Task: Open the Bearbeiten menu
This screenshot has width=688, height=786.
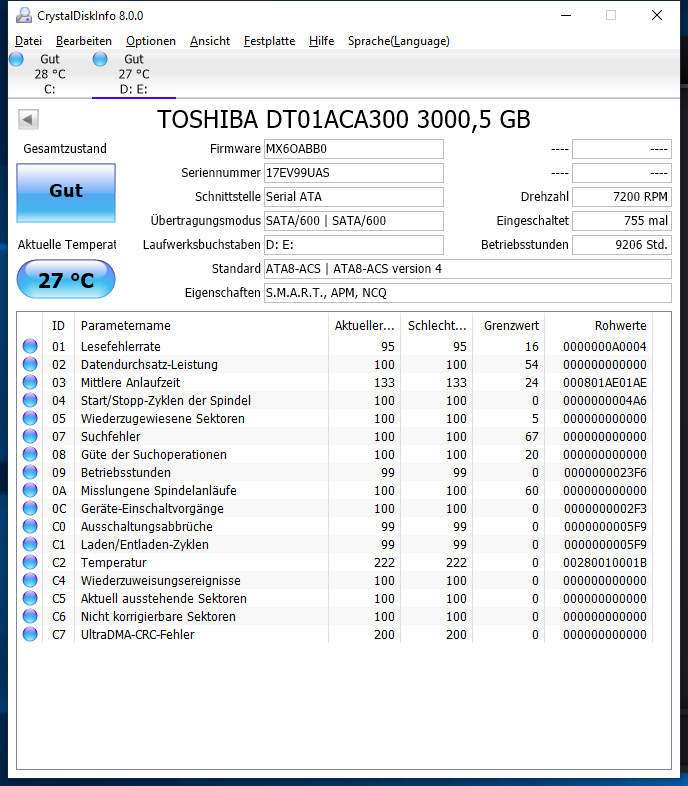Action: coord(84,41)
